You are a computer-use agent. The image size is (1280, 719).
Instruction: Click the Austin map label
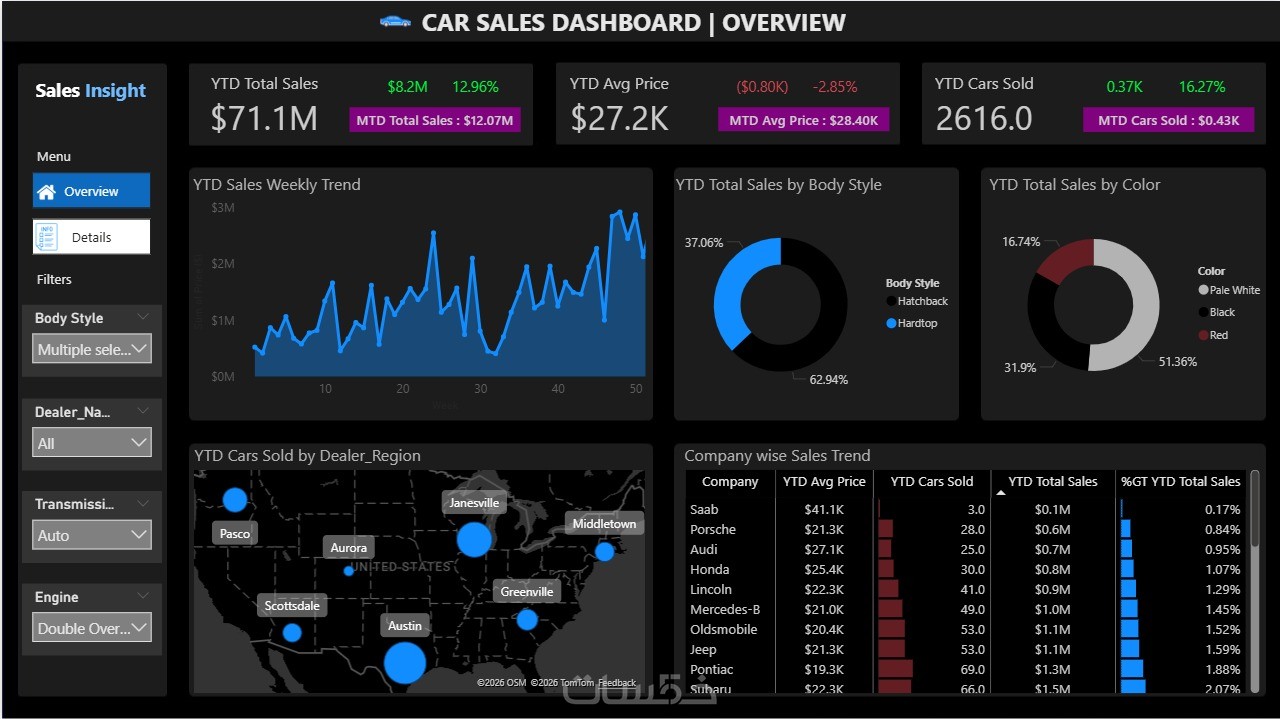coord(405,625)
